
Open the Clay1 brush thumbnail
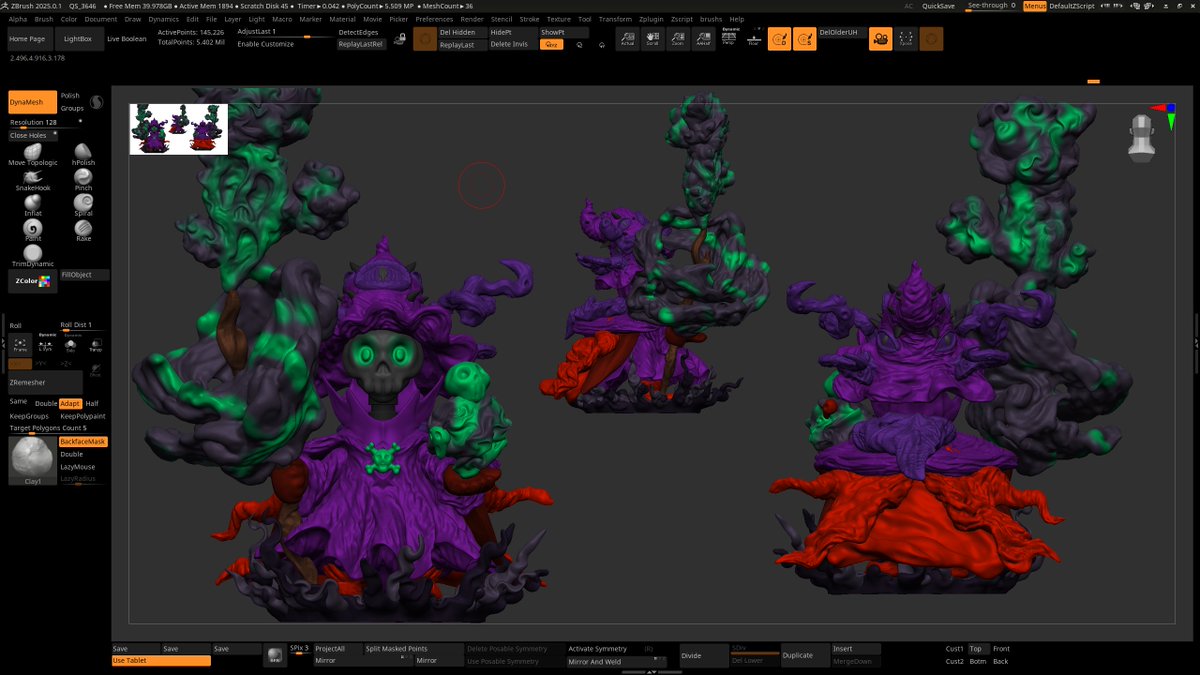[33, 461]
